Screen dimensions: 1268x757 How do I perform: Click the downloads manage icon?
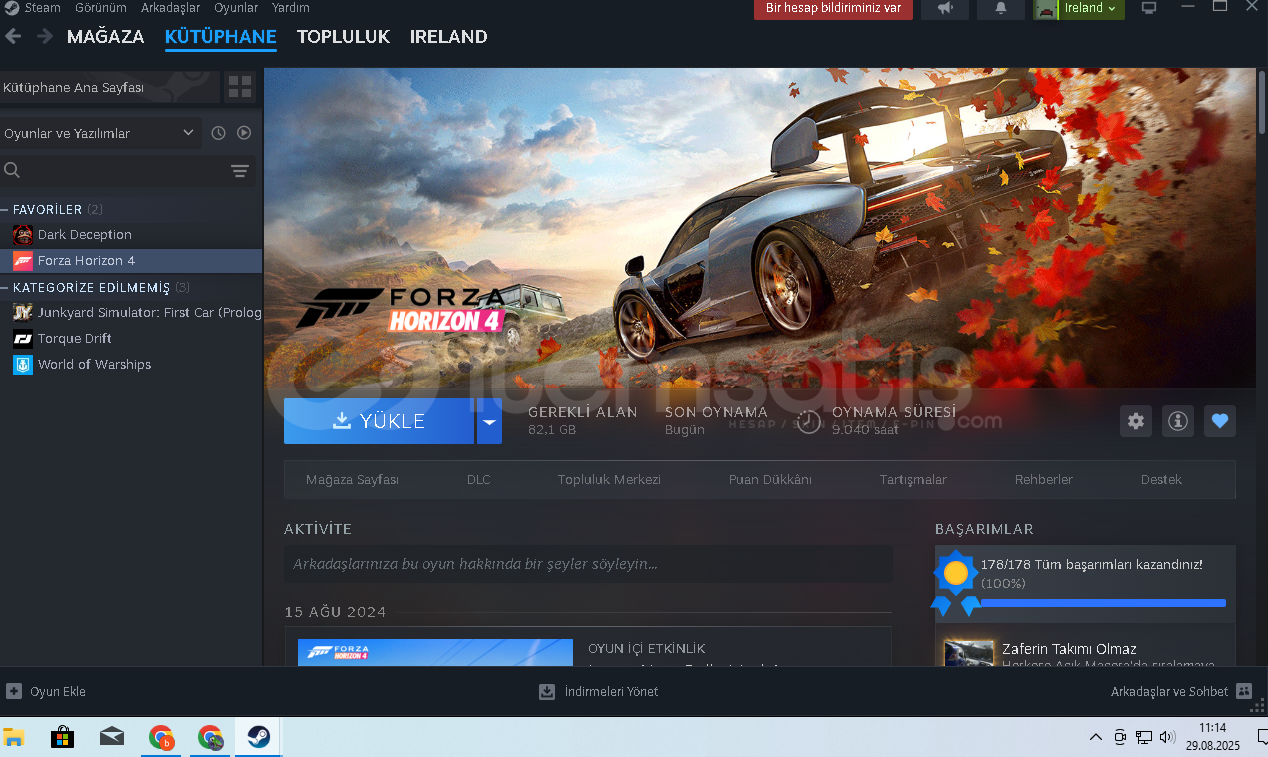(547, 691)
